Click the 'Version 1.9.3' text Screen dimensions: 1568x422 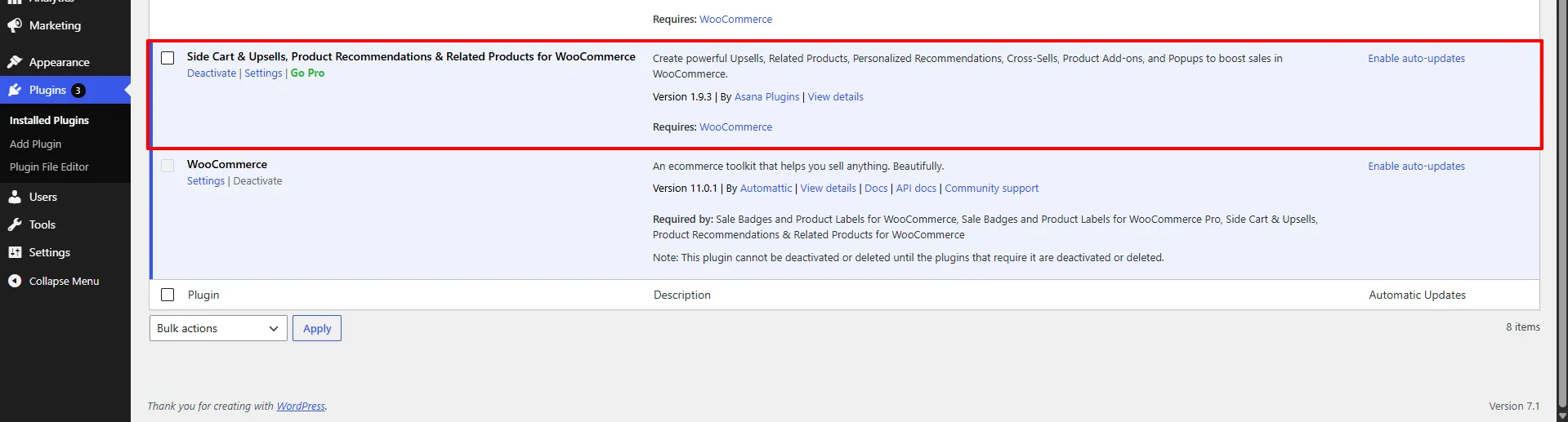point(682,97)
